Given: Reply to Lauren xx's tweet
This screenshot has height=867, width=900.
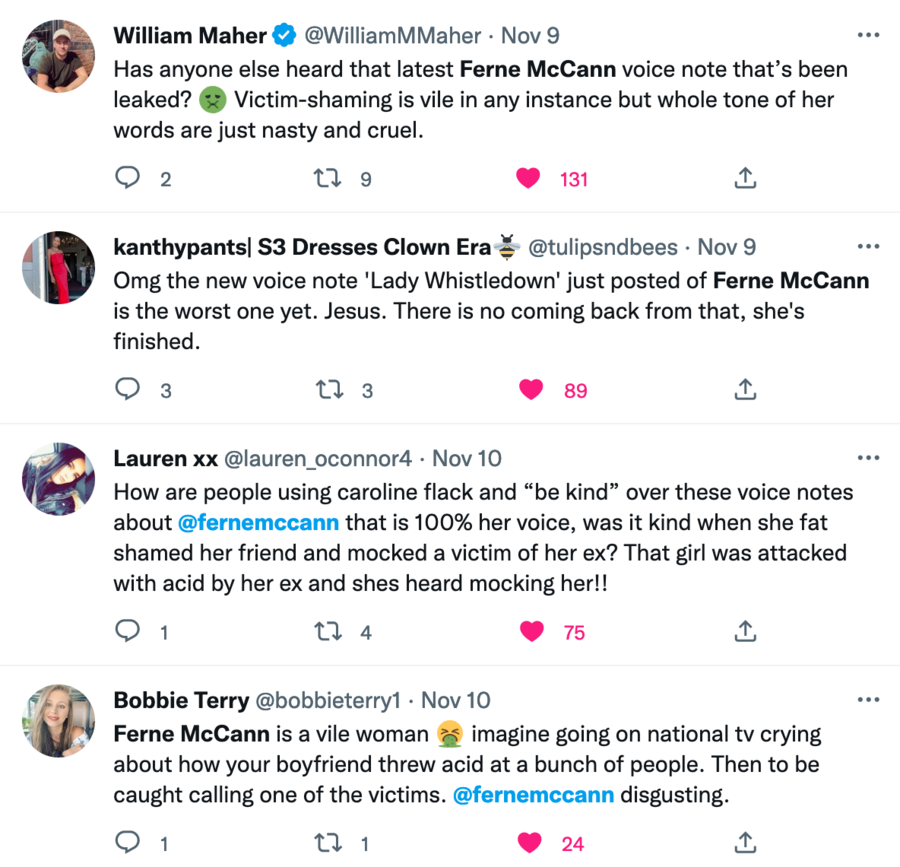Looking at the screenshot, I should [x=127, y=632].
